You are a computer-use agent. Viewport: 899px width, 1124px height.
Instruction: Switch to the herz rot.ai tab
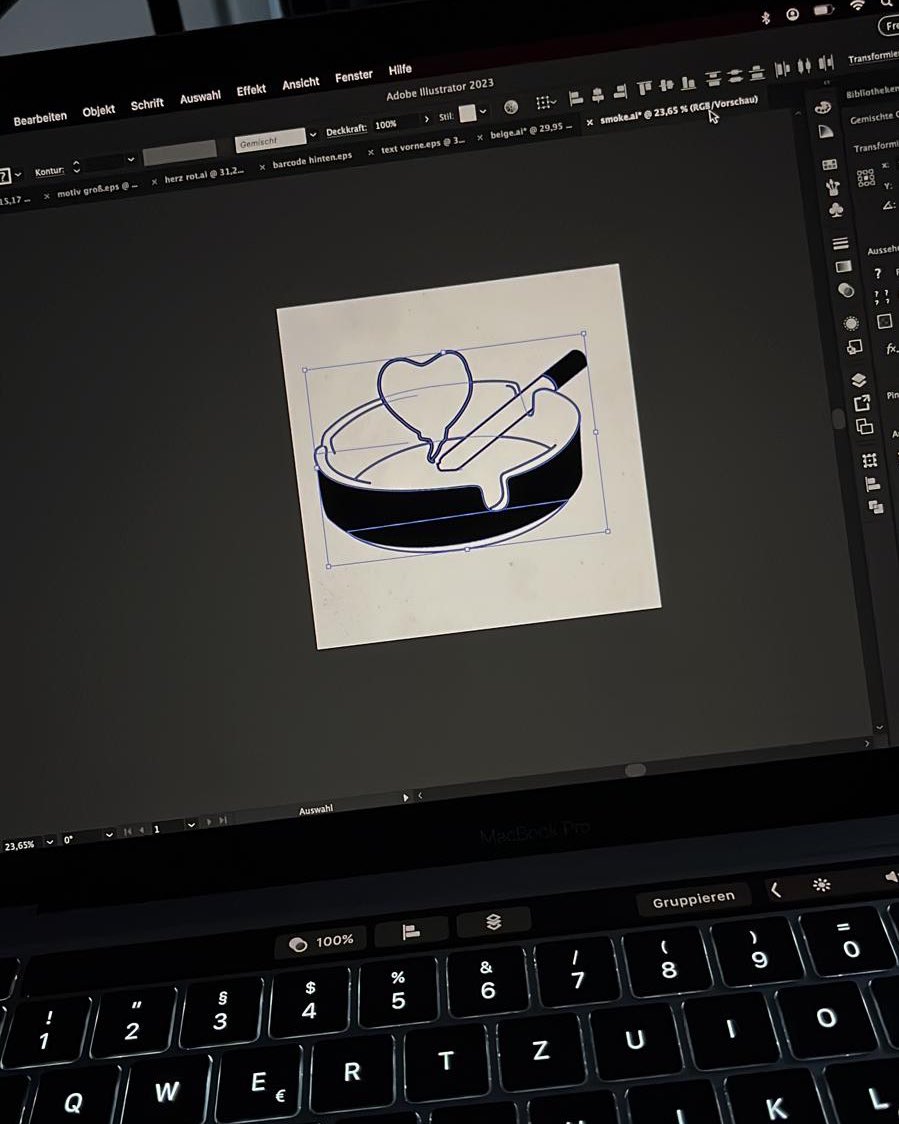pyautogui.click(x=204, y=174)
